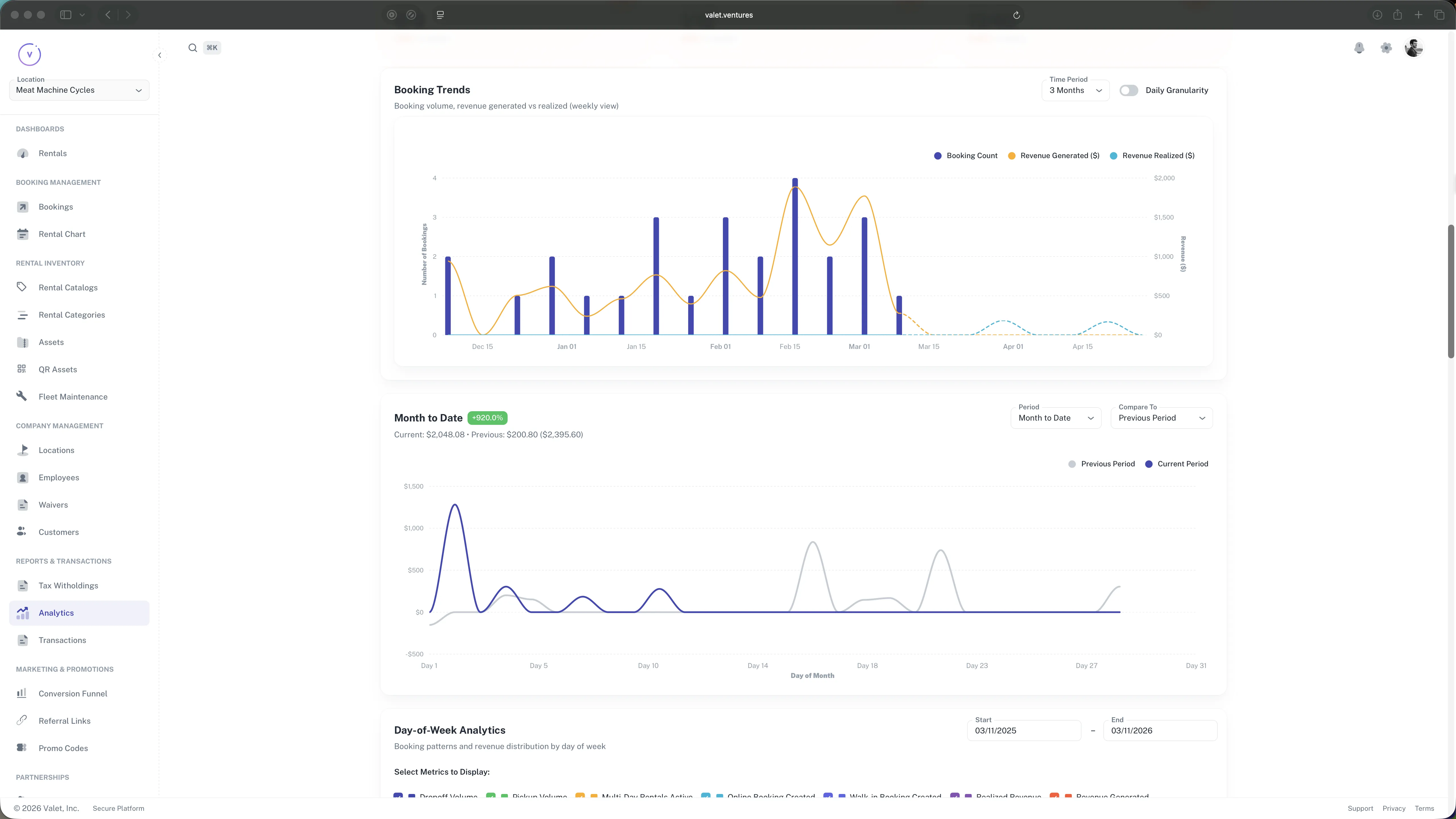1456x819 pixels.
Task: Enable Daily Granularity toggle
Action: (x=1129, y=90)
